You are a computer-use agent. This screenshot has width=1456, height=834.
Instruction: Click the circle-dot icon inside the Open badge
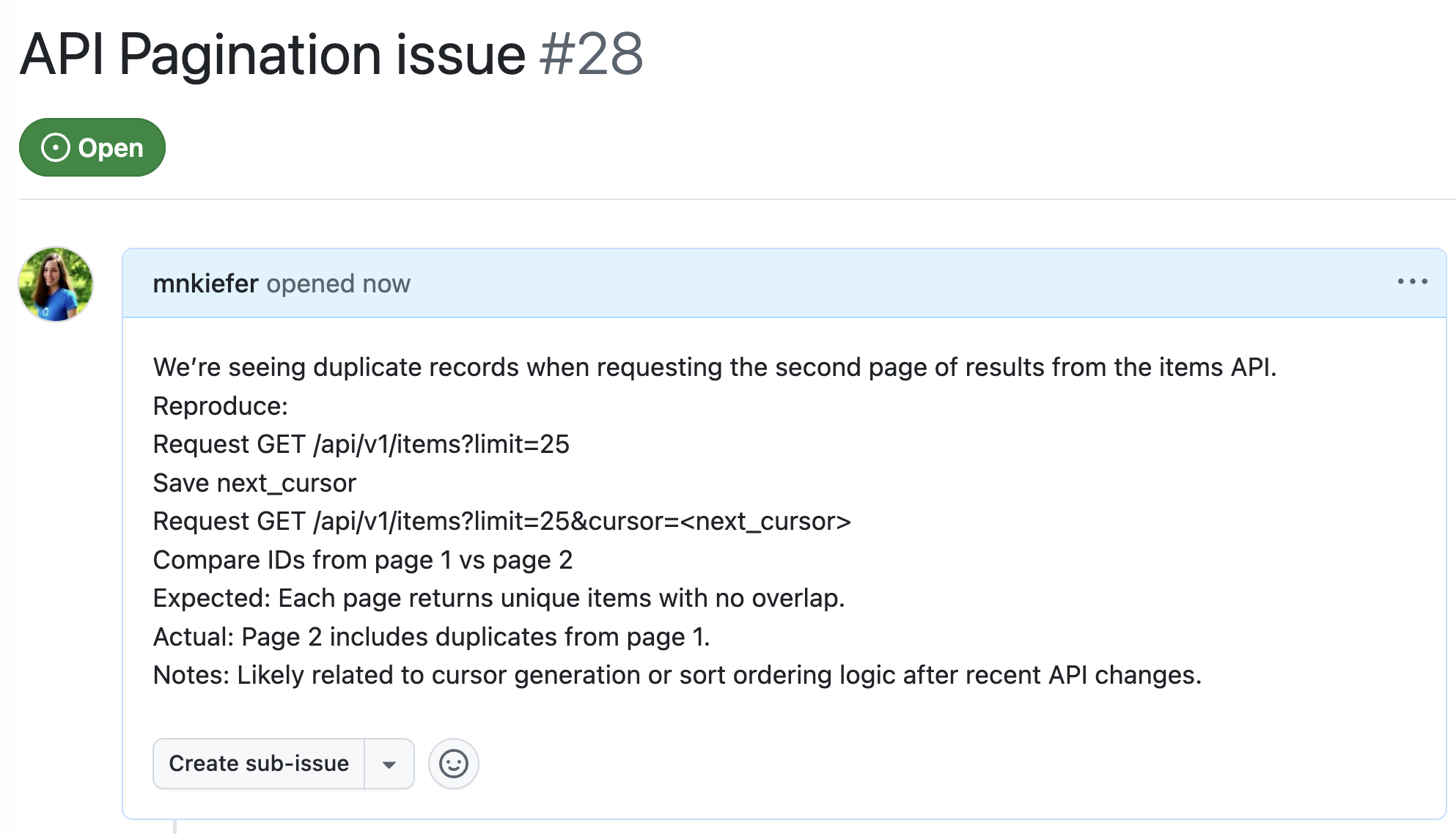pos(56,147)
